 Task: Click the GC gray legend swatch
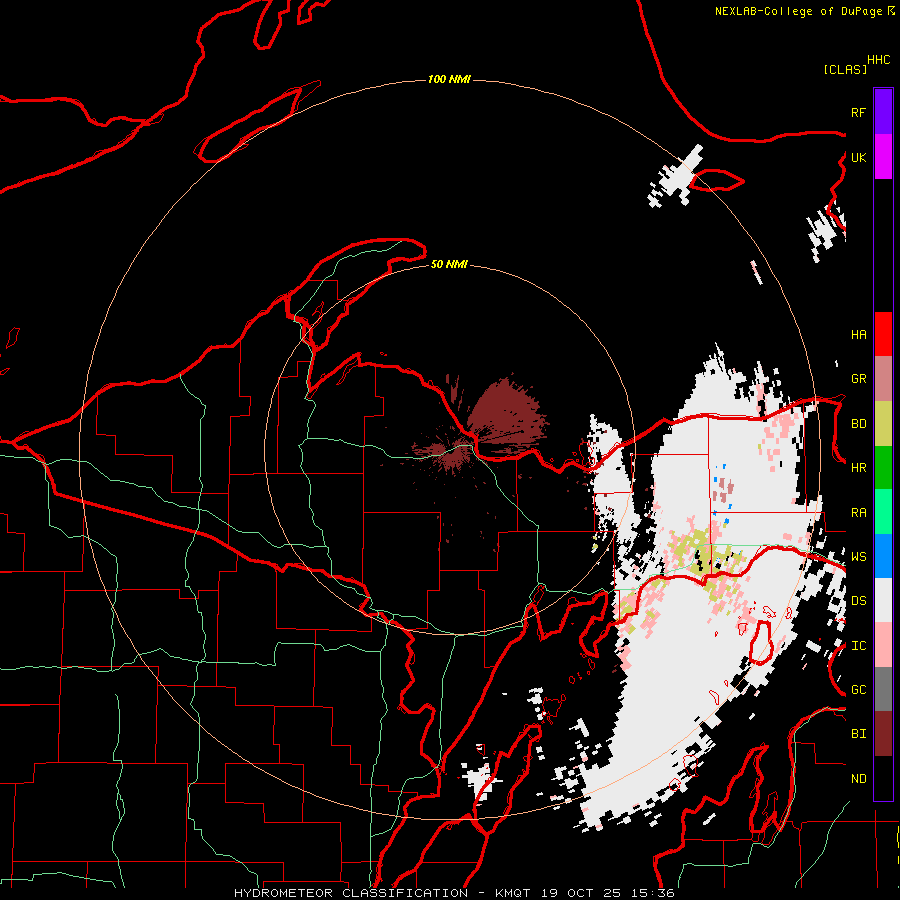click(883, 689)
